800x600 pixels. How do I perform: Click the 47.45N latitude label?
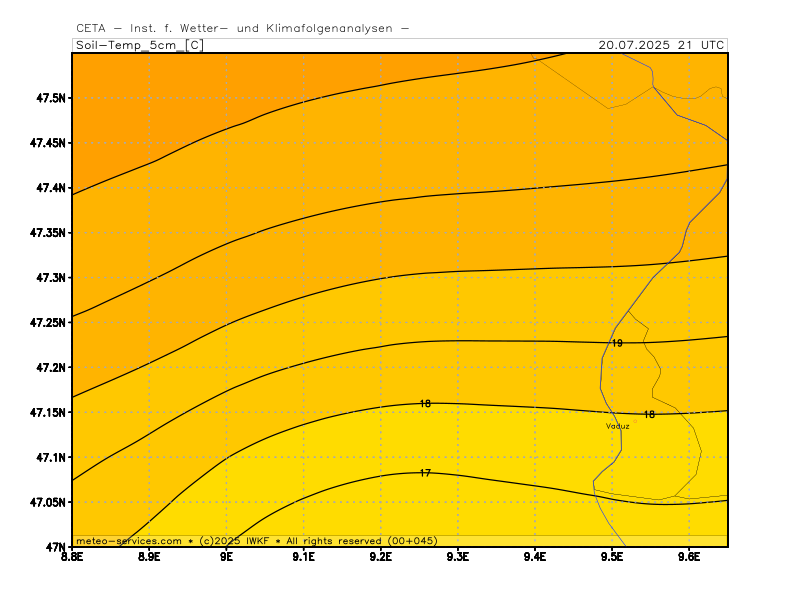click(47, 143)
